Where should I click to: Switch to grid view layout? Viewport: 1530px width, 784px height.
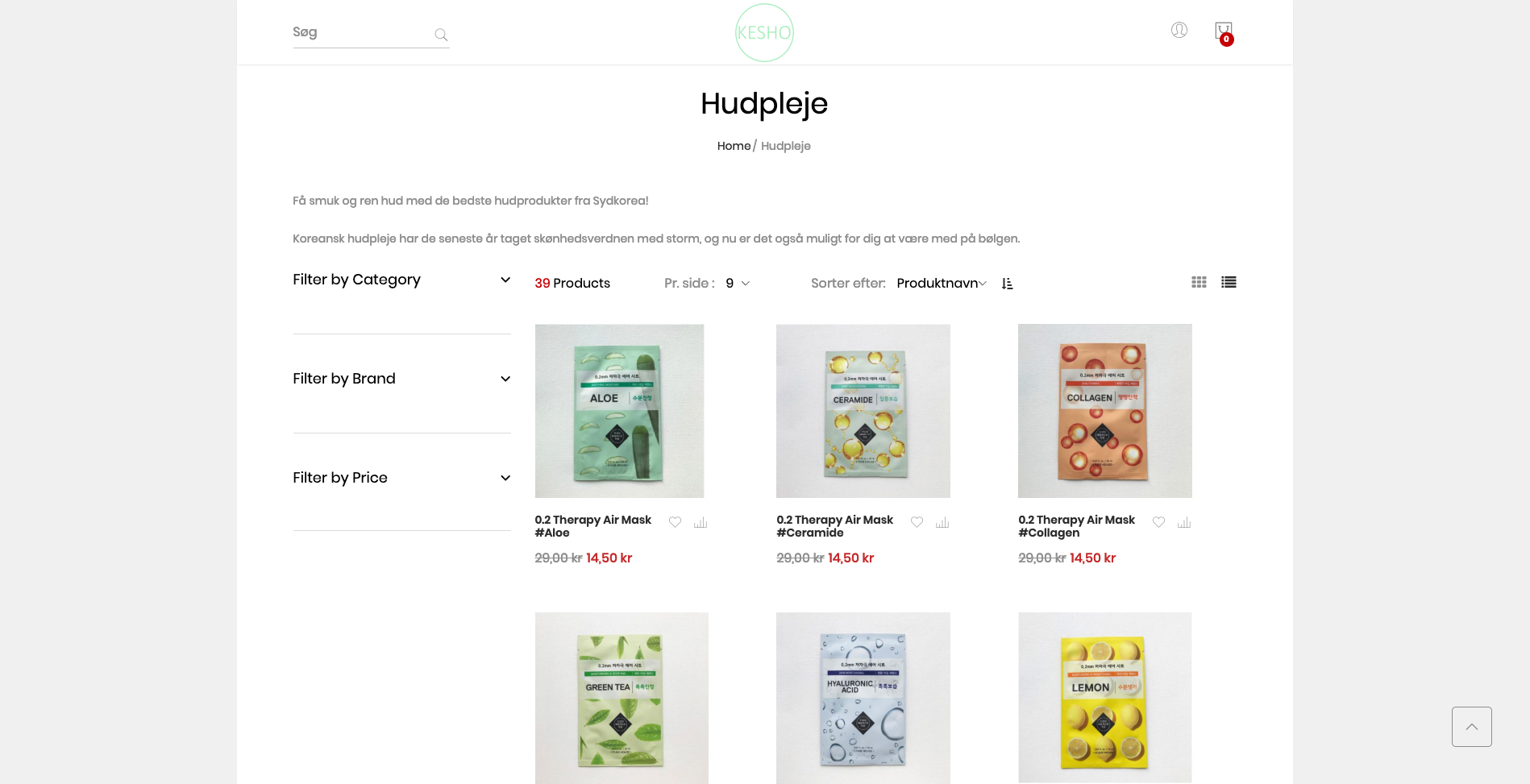pos(1199,282)
